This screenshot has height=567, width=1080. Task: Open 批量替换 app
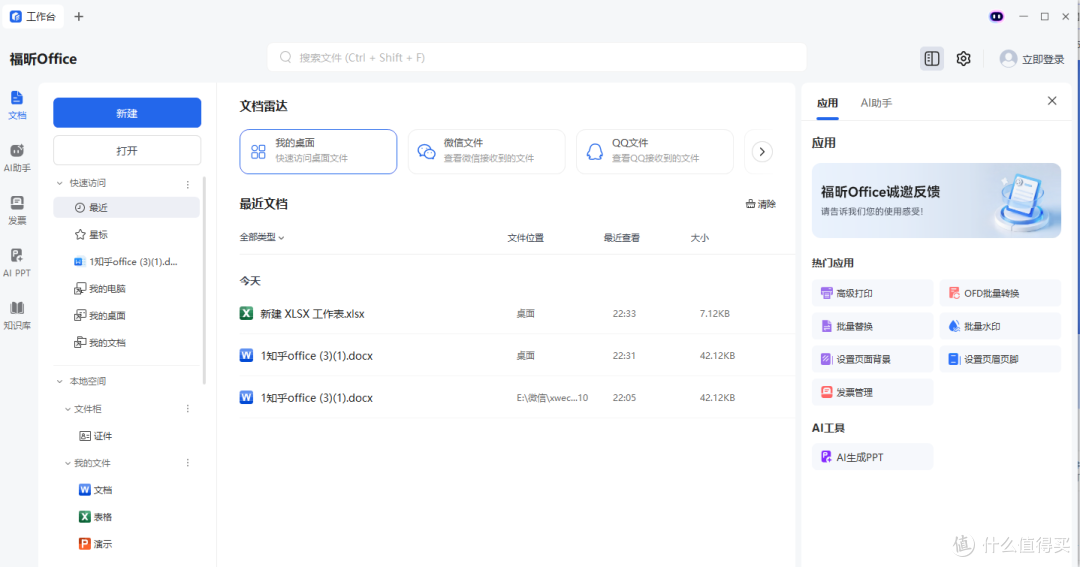(872, 326)
